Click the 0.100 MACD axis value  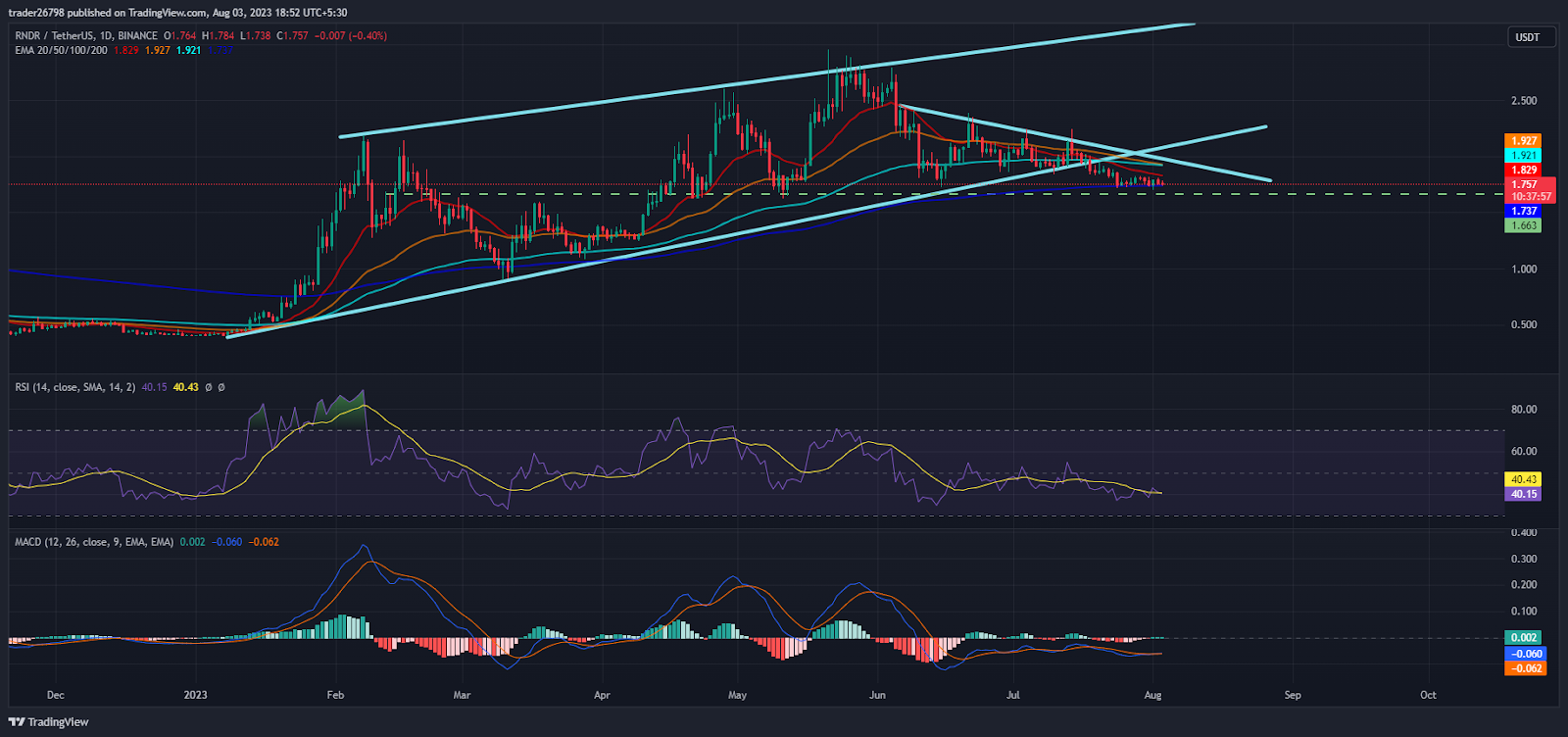tap(1524, 612)
